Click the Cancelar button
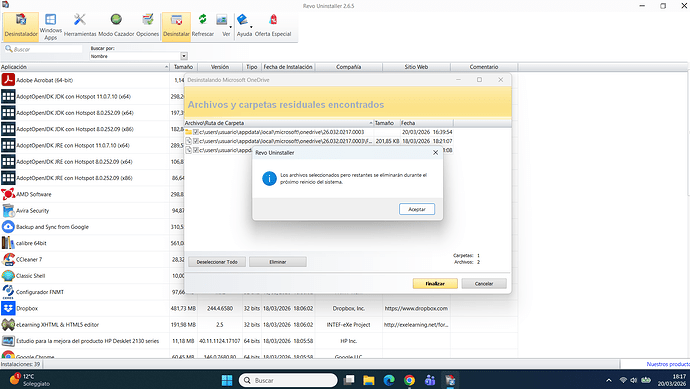 point(484,284)
